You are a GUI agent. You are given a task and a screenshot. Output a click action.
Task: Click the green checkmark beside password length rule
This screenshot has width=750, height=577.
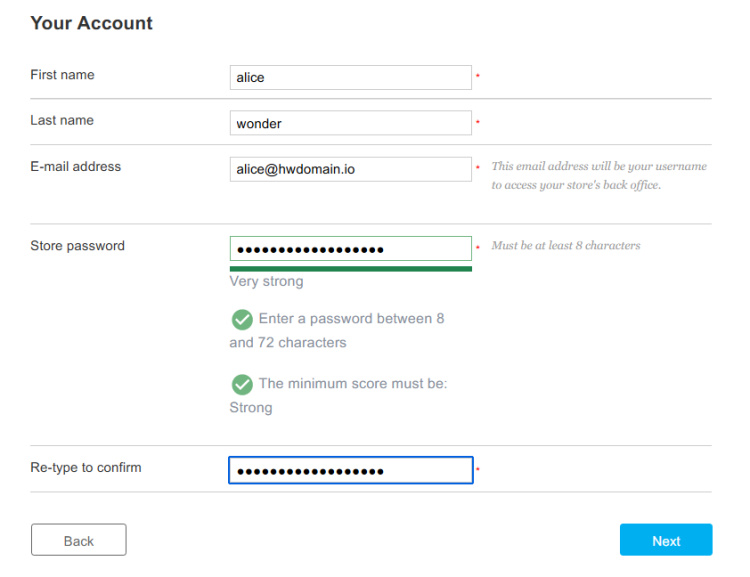pyautogui.click(x=241, y=319)
